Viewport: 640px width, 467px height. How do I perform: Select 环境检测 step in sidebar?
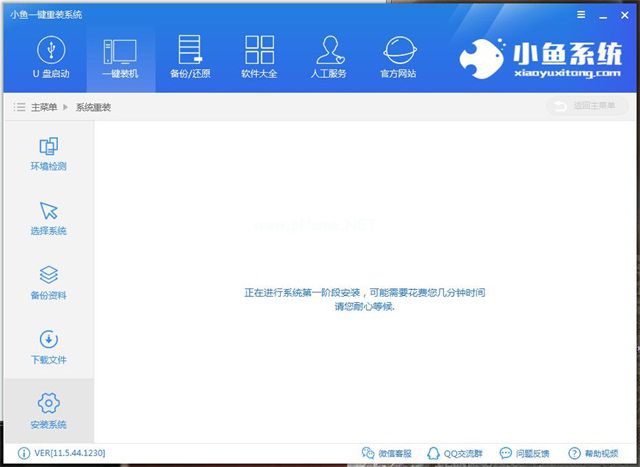click(x=49, y=154)
